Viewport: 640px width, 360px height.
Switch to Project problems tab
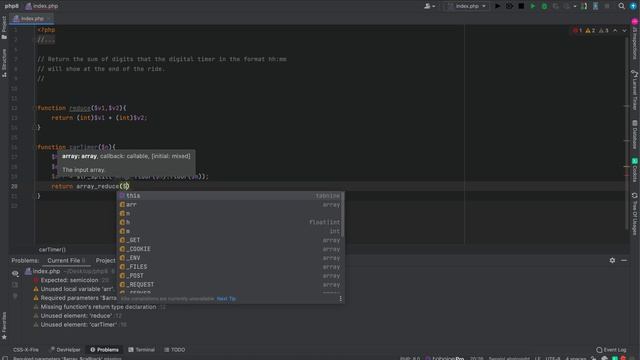pyautogui.click(x=105, y=260)
